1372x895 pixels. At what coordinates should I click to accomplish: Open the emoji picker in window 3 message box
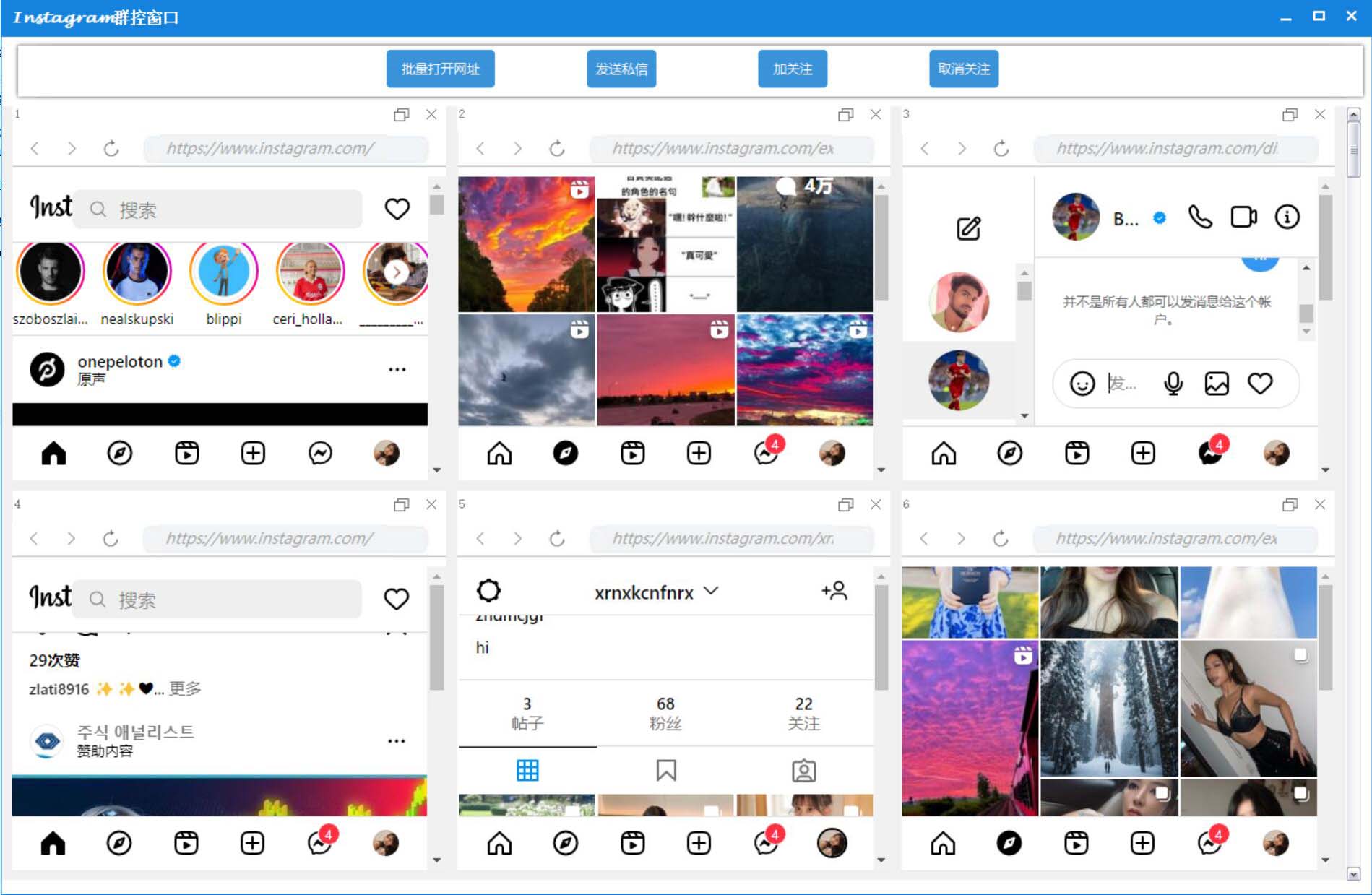point(1082,384)
